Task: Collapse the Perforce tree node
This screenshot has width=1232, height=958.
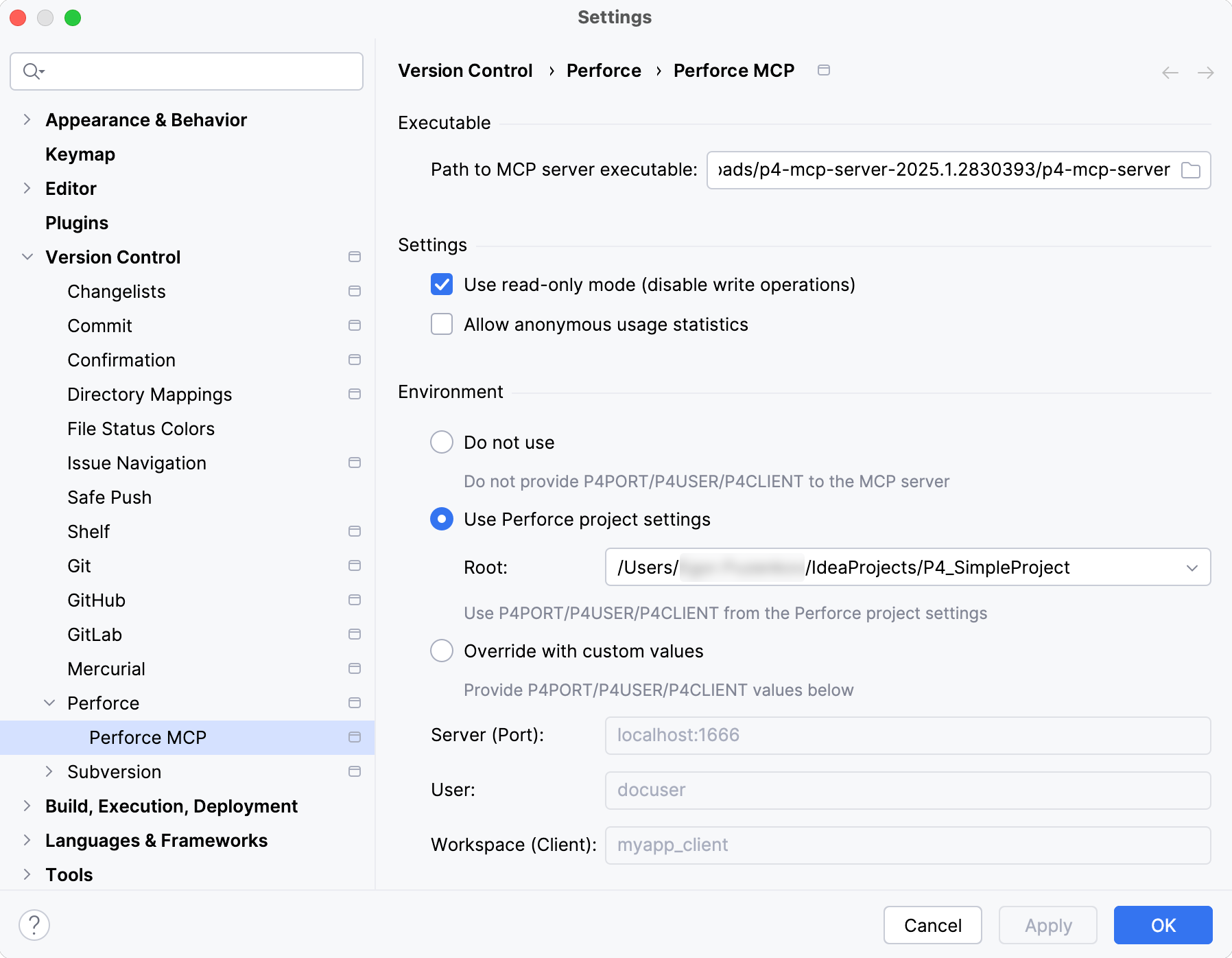Action: 49,703
